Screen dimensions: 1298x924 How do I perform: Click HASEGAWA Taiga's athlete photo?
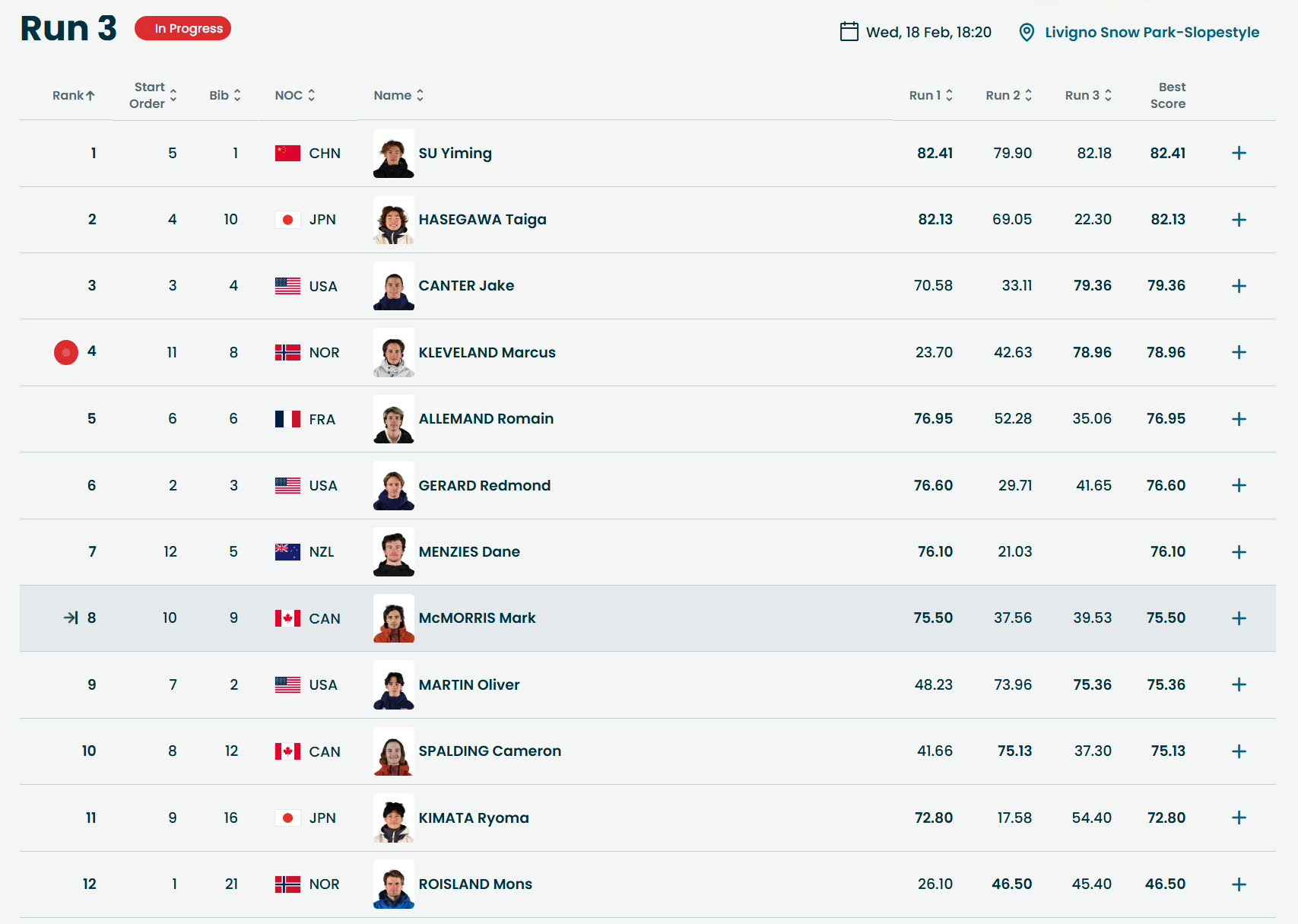(x=393, y=220)
